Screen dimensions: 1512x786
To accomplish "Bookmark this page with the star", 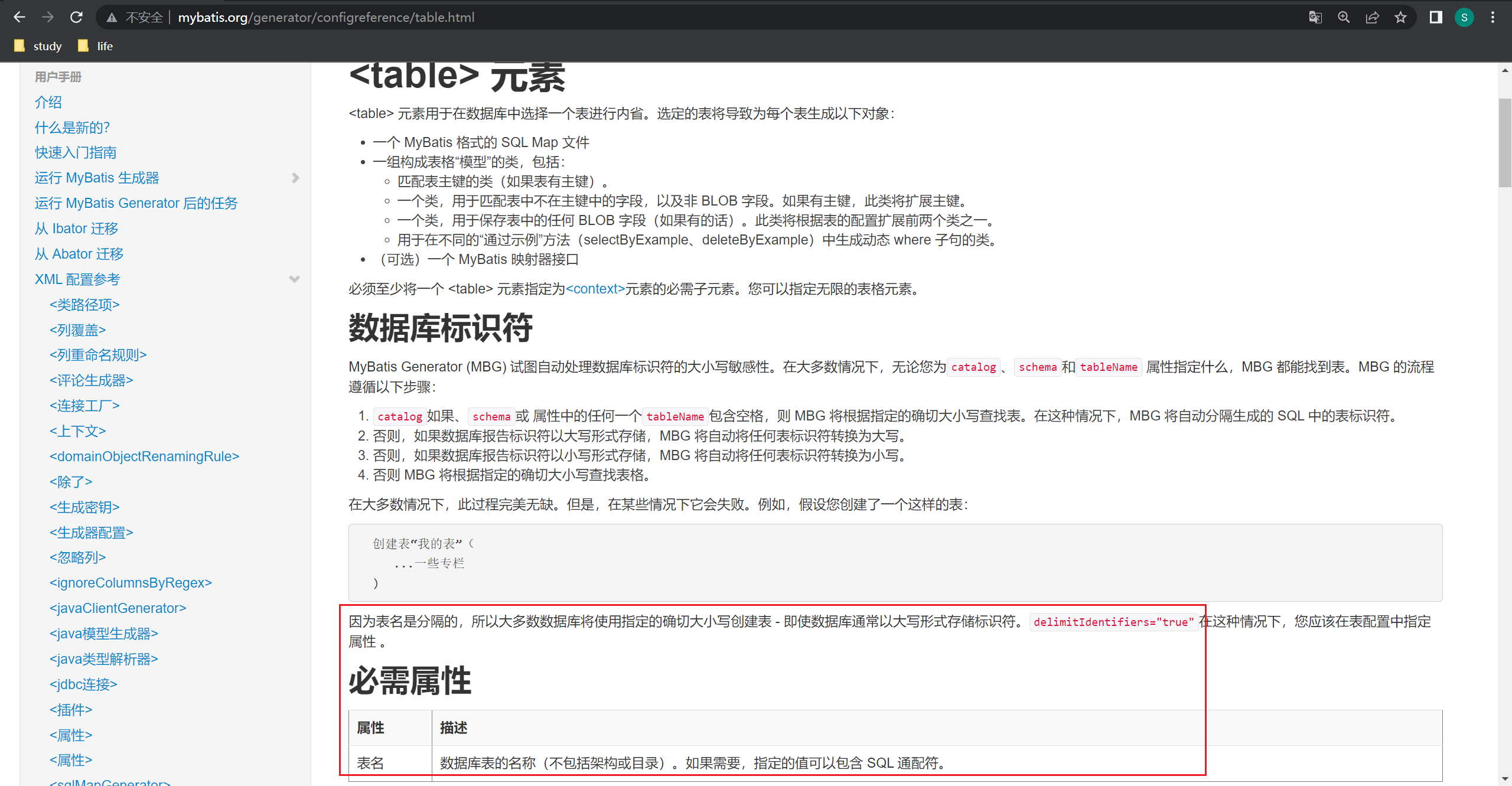I will [1400, 17].
